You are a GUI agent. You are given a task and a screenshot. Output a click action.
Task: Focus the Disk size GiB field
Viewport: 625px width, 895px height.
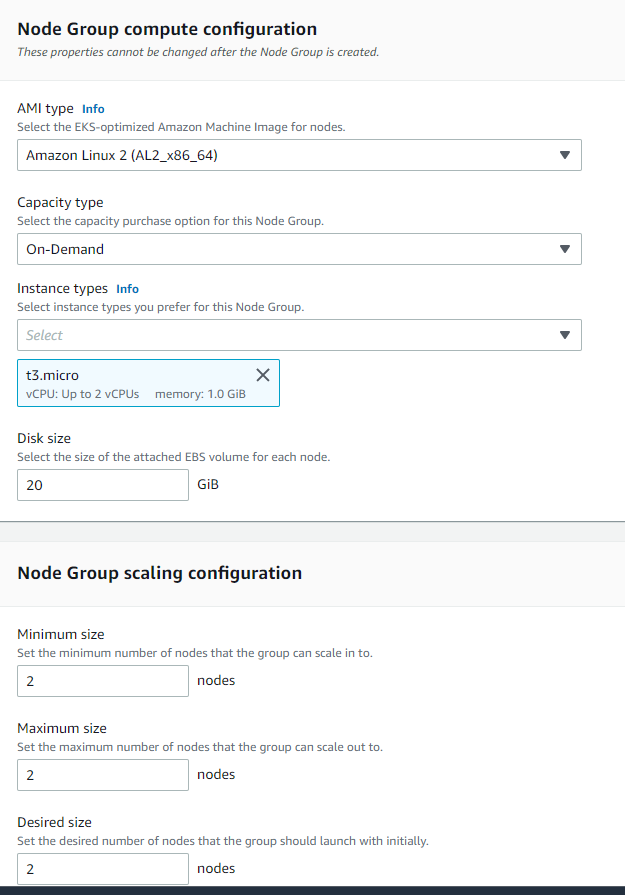click(x=103, y=485)
